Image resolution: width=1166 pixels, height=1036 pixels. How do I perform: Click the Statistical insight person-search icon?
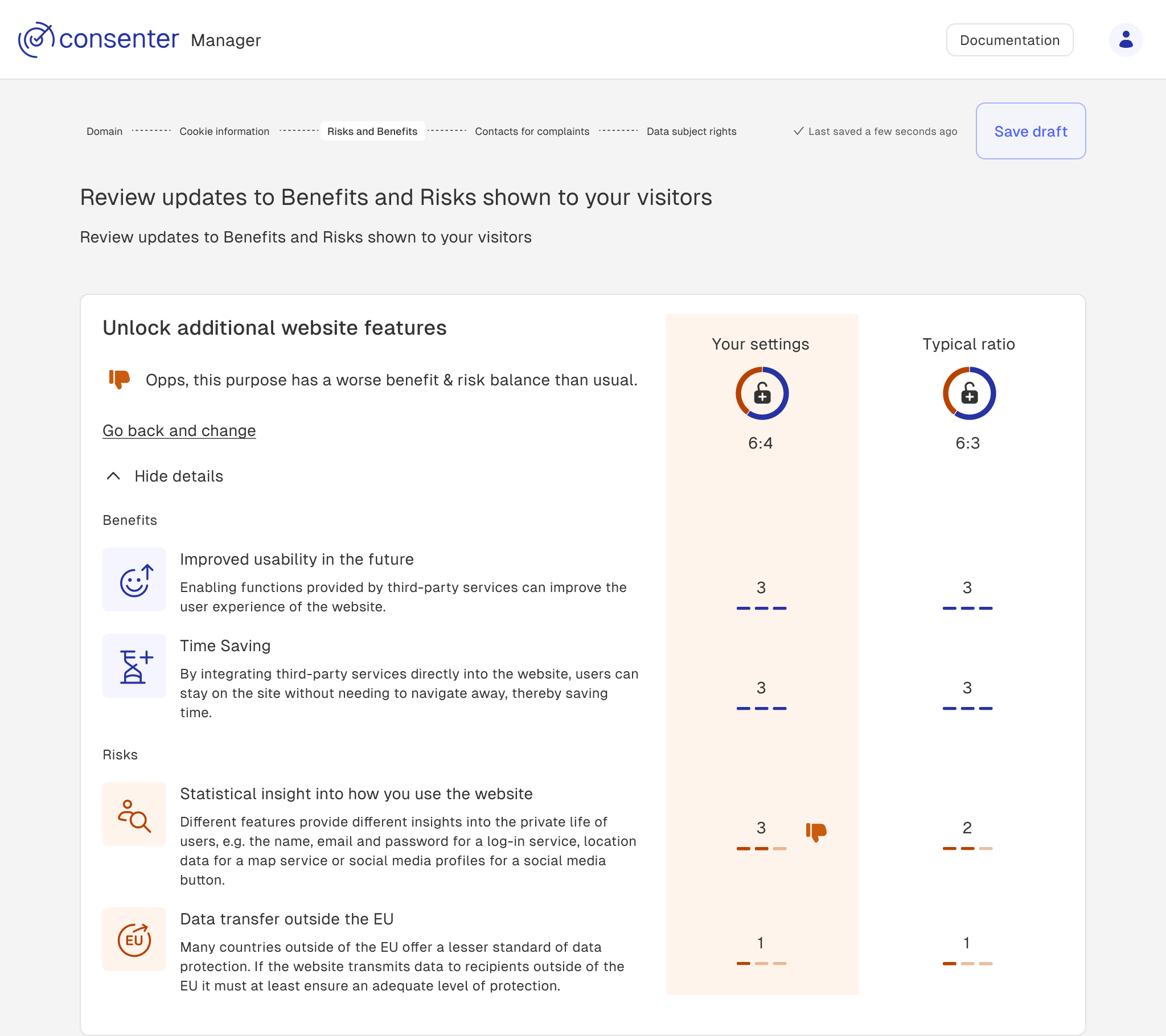pos(134,815)
